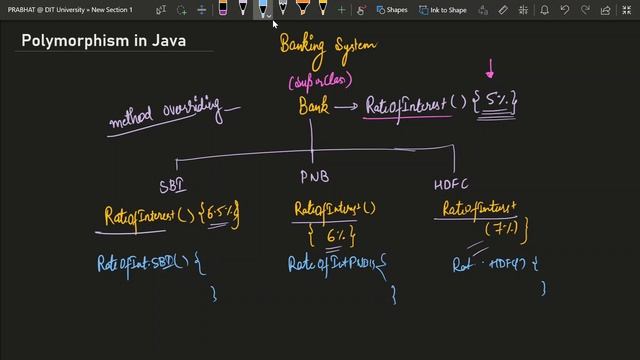Screen dimensions: 640x360
Task: Select the yellow pen
Action: (323, 8)
